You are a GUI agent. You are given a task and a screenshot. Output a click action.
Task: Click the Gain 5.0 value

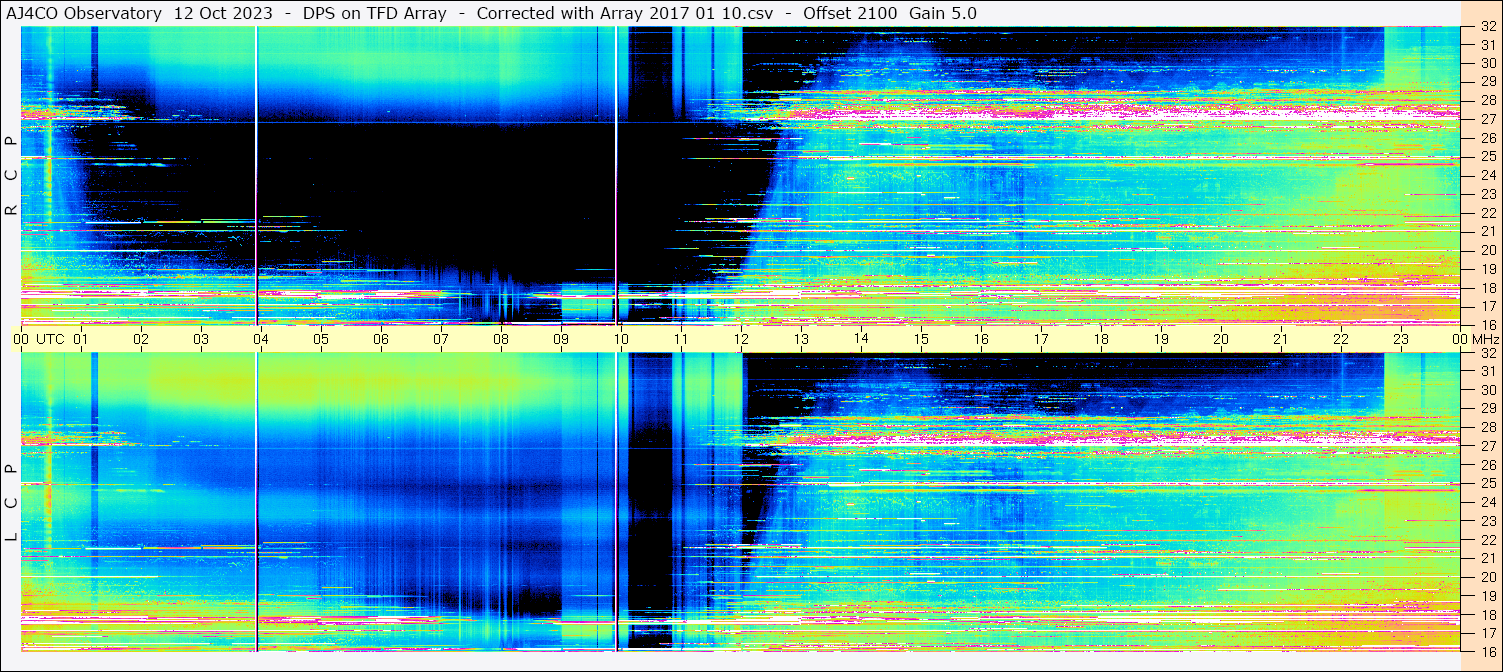pos(943,13)
